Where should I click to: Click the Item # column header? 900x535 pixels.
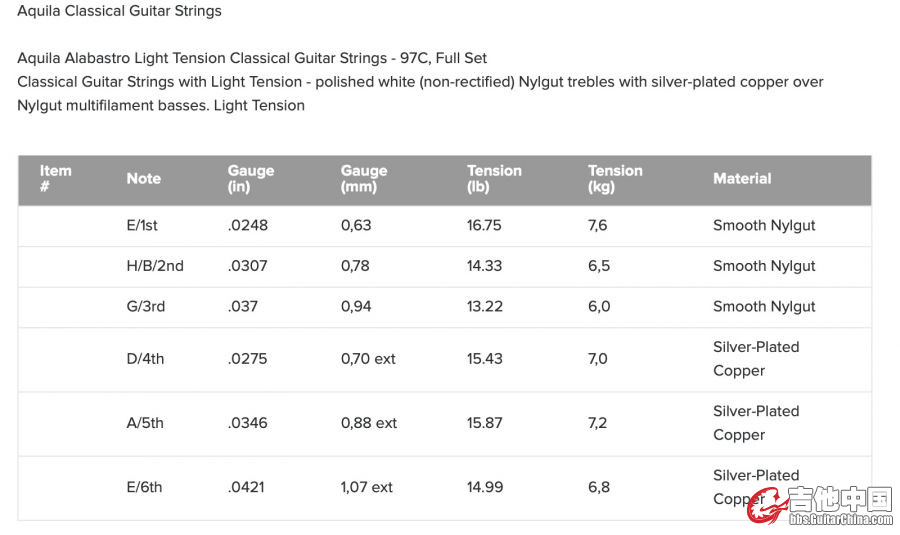coord(55,179)
